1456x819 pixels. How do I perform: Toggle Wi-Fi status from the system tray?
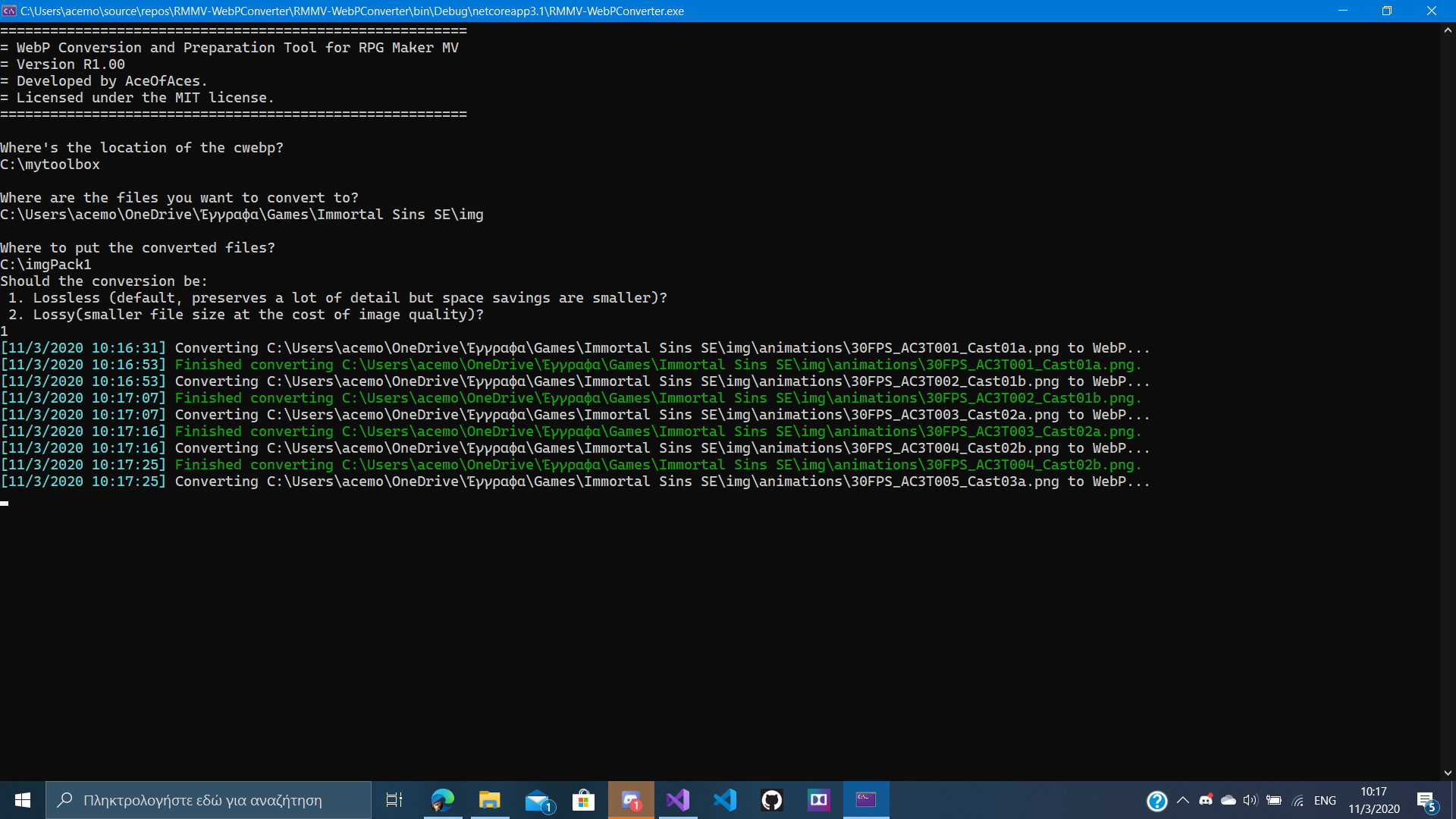[1299, 801]
